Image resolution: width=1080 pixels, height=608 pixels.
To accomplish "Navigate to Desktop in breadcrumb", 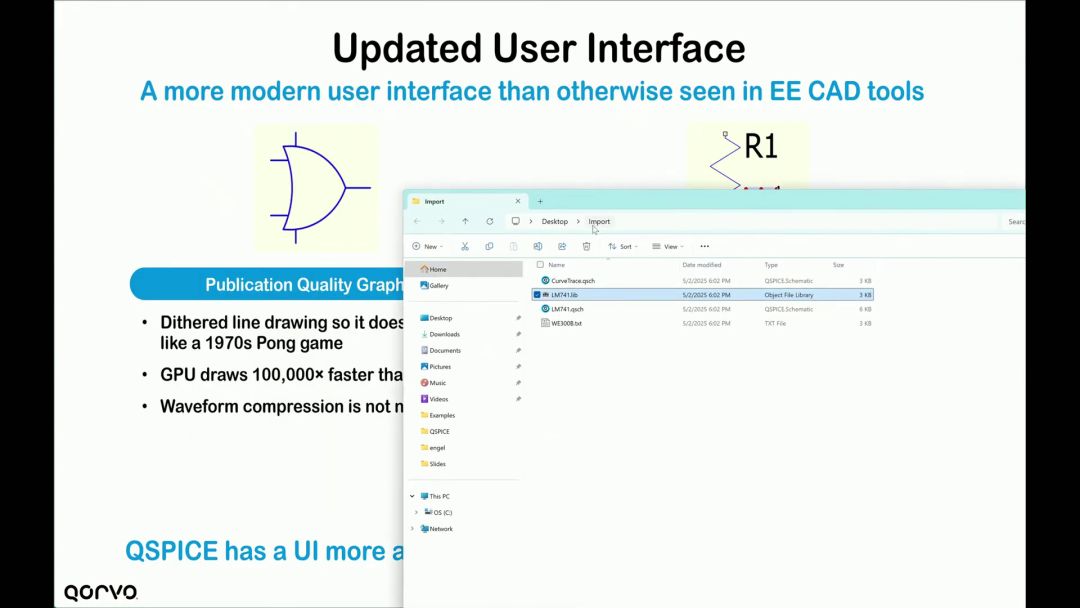I will click(x=554, y=222).
